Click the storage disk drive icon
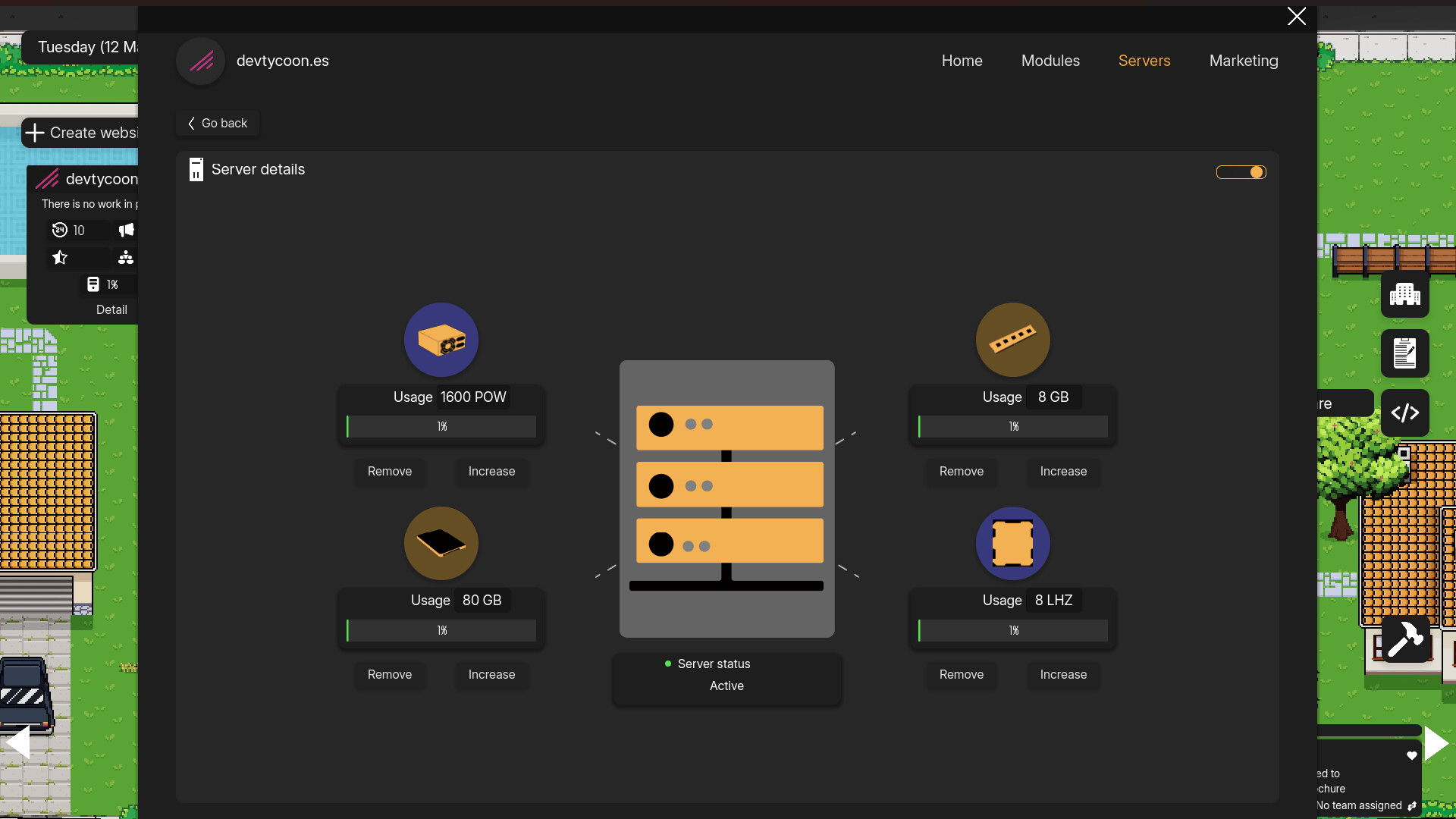 [x=441, y=543]
